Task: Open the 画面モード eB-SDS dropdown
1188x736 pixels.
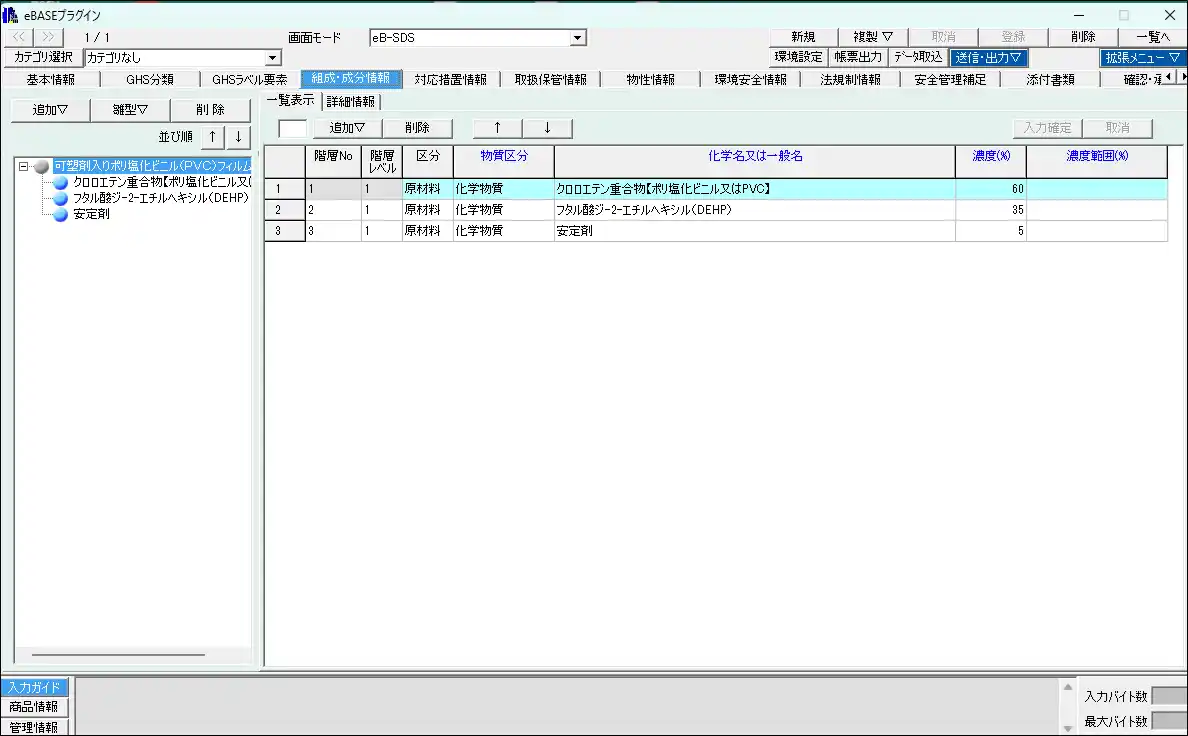Action: 577,38
